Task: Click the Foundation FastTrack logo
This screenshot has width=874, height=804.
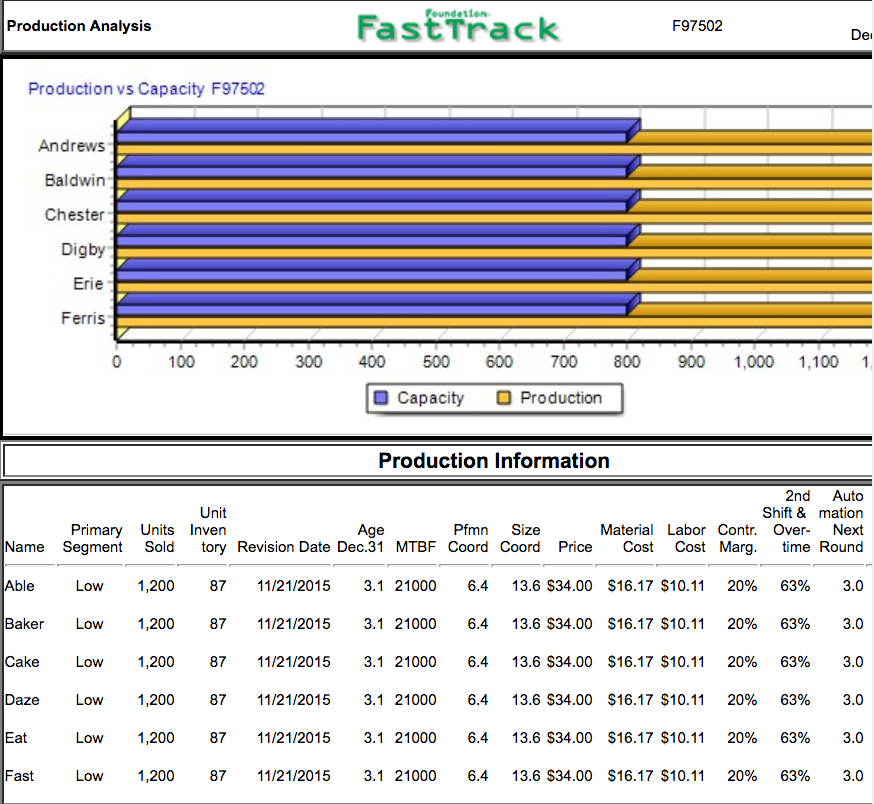Action: pos(458,26)
